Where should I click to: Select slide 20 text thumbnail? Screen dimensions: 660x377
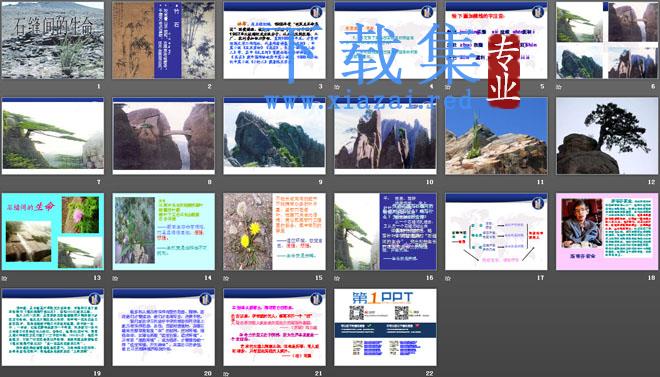click(164, 327)
